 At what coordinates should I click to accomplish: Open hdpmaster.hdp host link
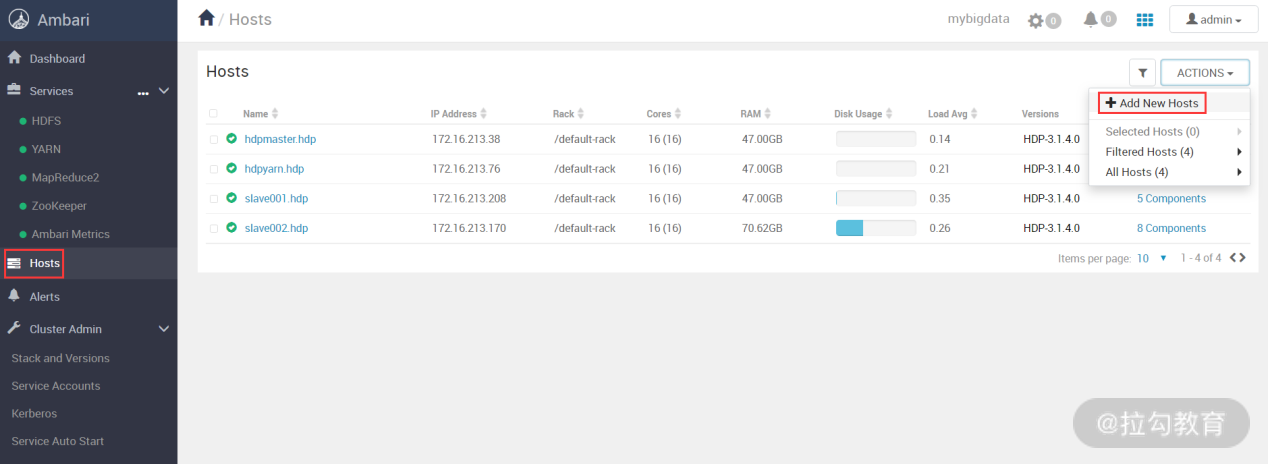[x=280, y=139]
